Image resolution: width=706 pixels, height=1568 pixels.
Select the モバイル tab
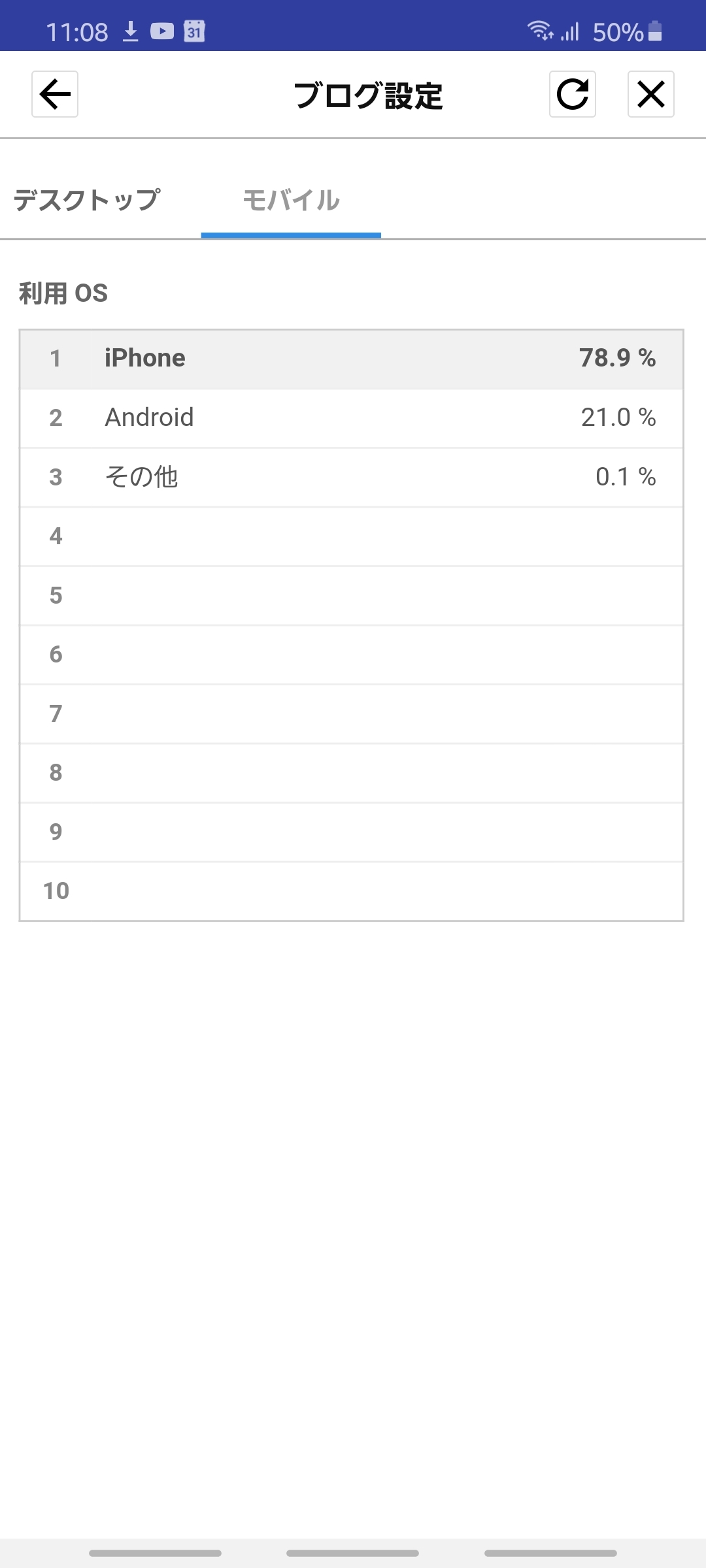[x=291, y=200]
